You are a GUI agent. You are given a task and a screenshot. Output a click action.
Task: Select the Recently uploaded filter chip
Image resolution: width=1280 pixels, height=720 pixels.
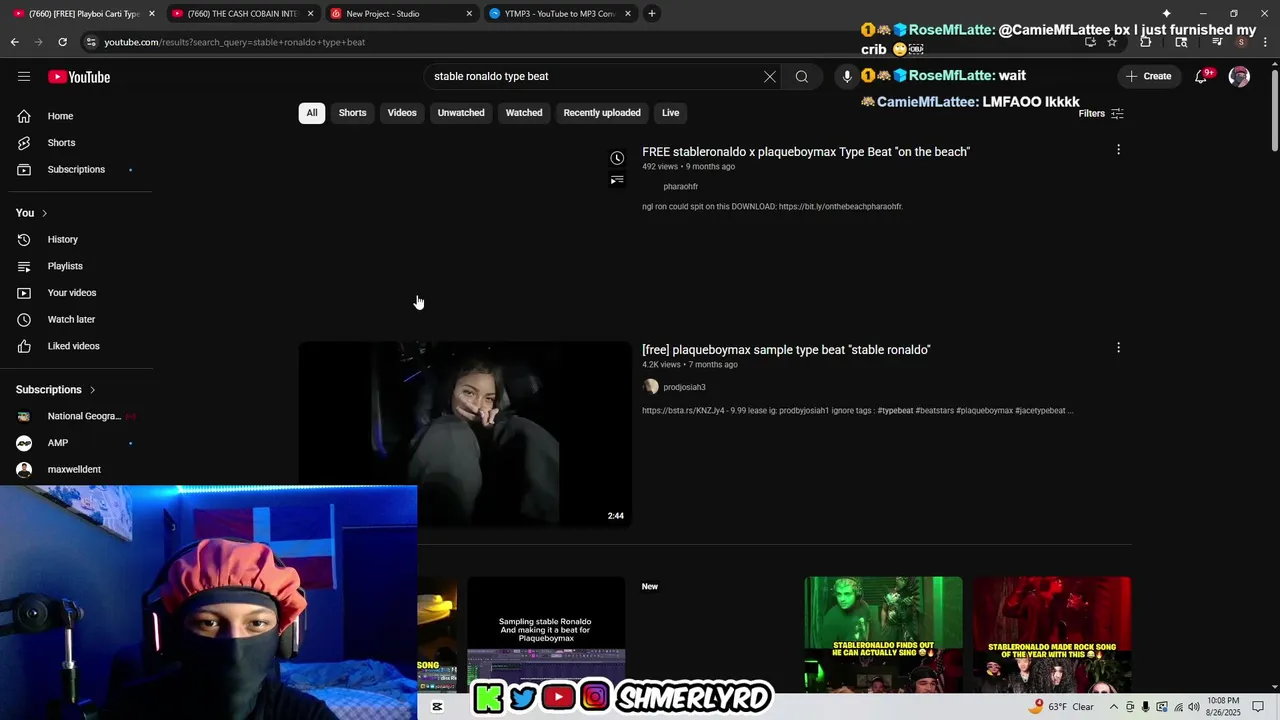click(602, 113)
